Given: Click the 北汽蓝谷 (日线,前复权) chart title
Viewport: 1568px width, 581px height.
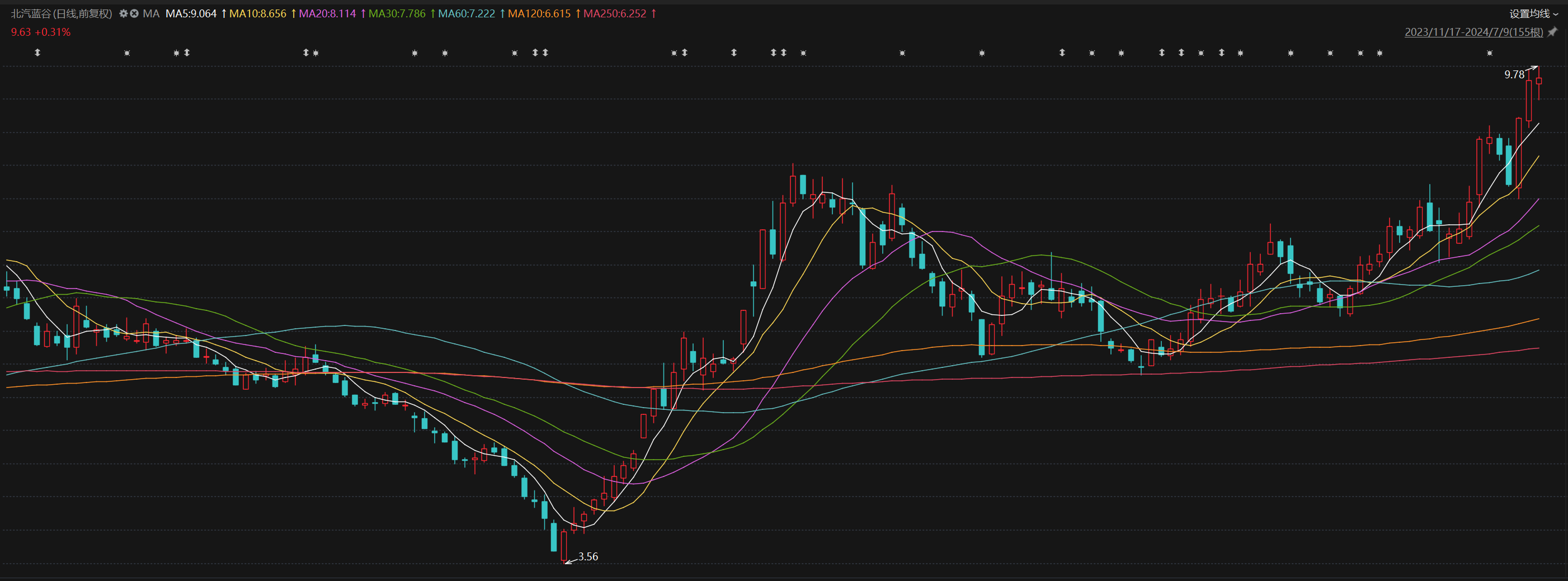Looking at the screenshot, I should pyautogui.click(x=62, y=13).
